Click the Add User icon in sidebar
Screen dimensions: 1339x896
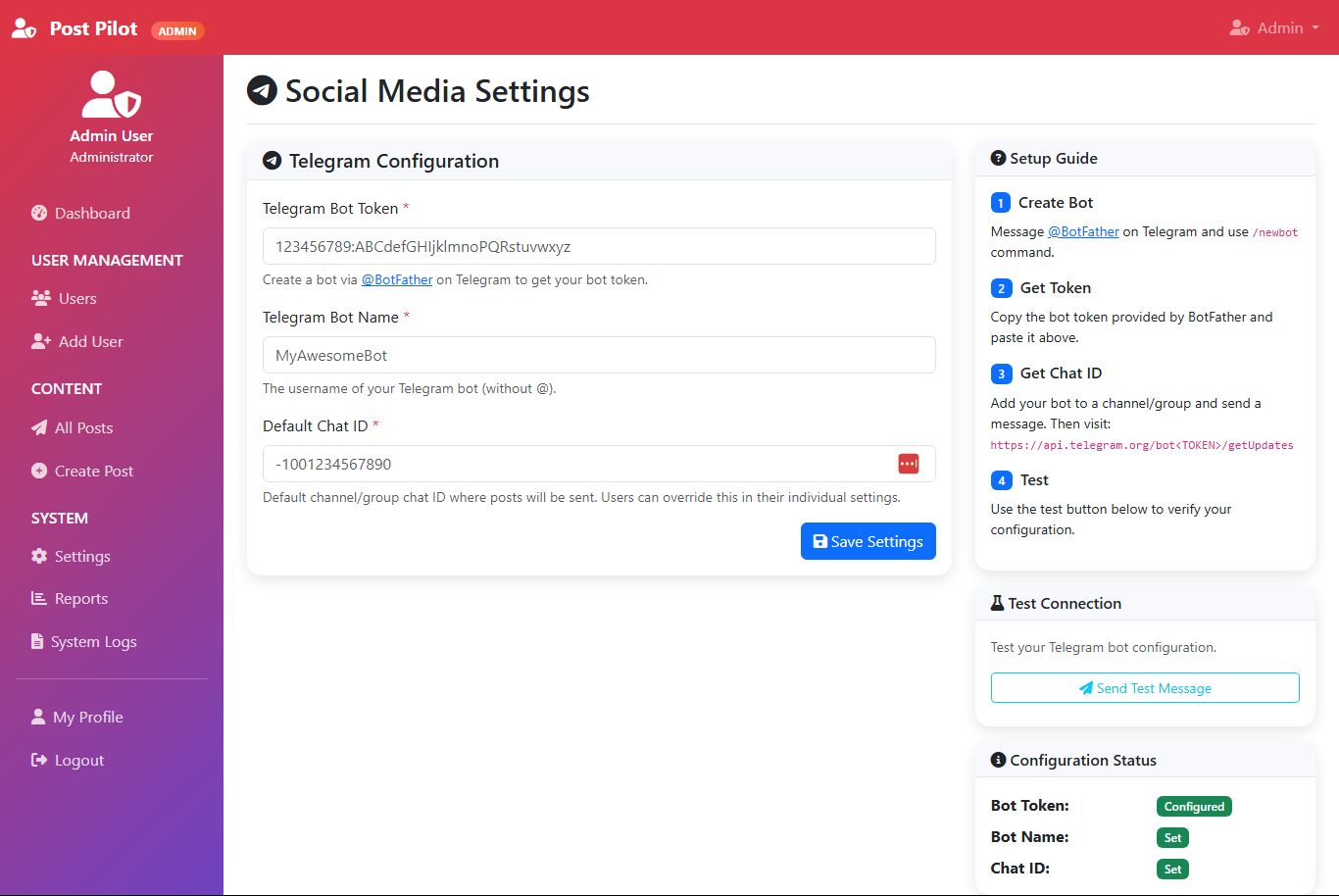(x=40, y=341)
